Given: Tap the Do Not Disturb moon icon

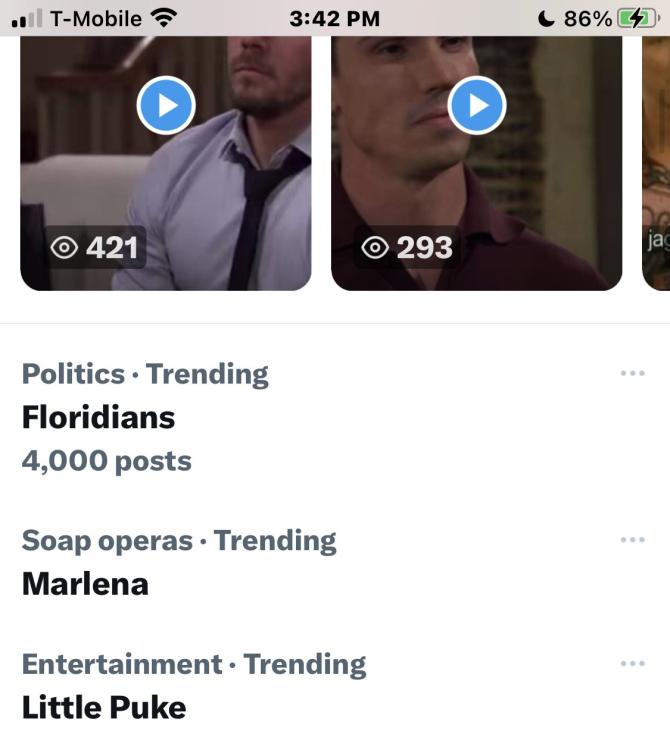Looking at the screenshot, I should (546, 18).
